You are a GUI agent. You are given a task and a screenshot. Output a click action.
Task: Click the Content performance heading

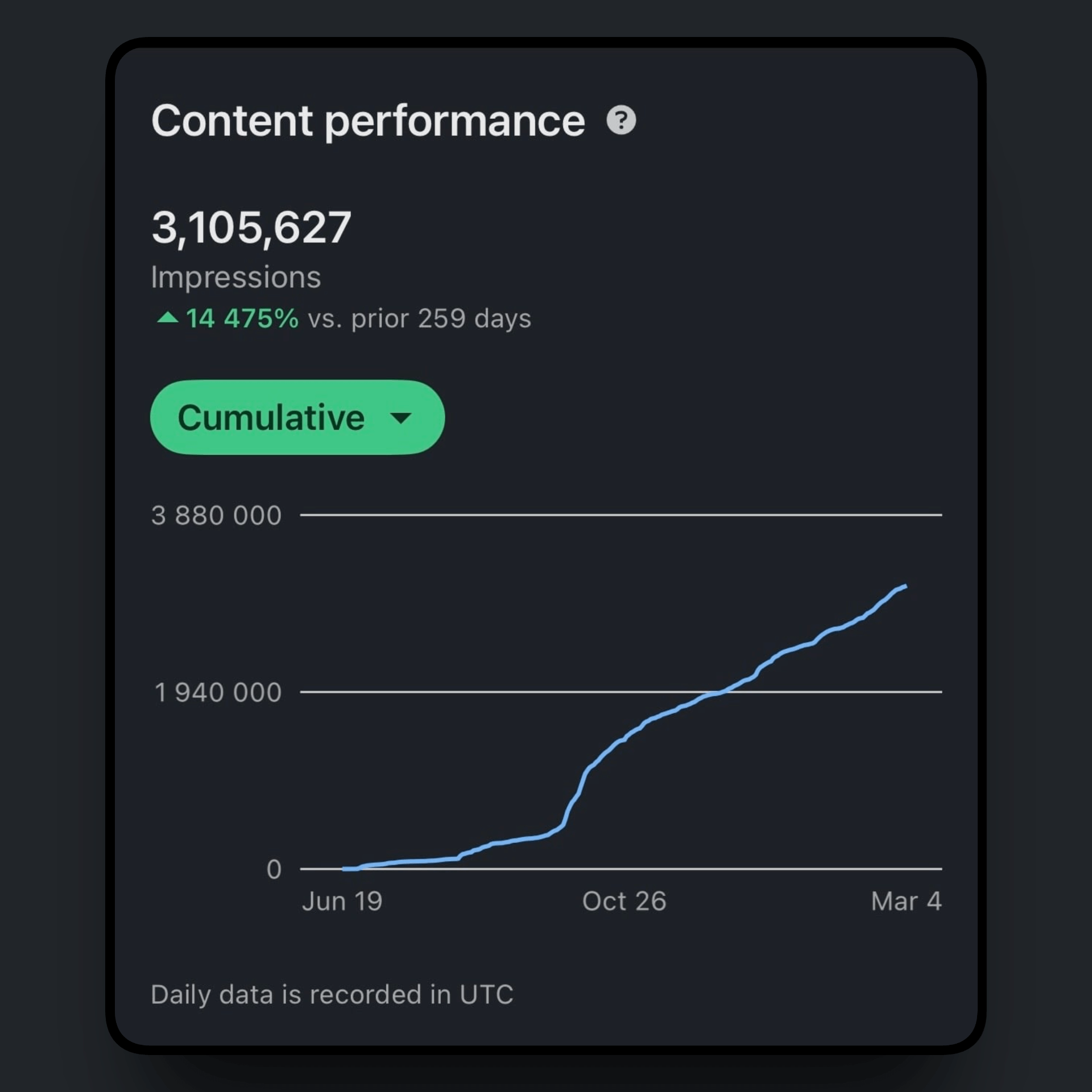(x=367, y=120)
